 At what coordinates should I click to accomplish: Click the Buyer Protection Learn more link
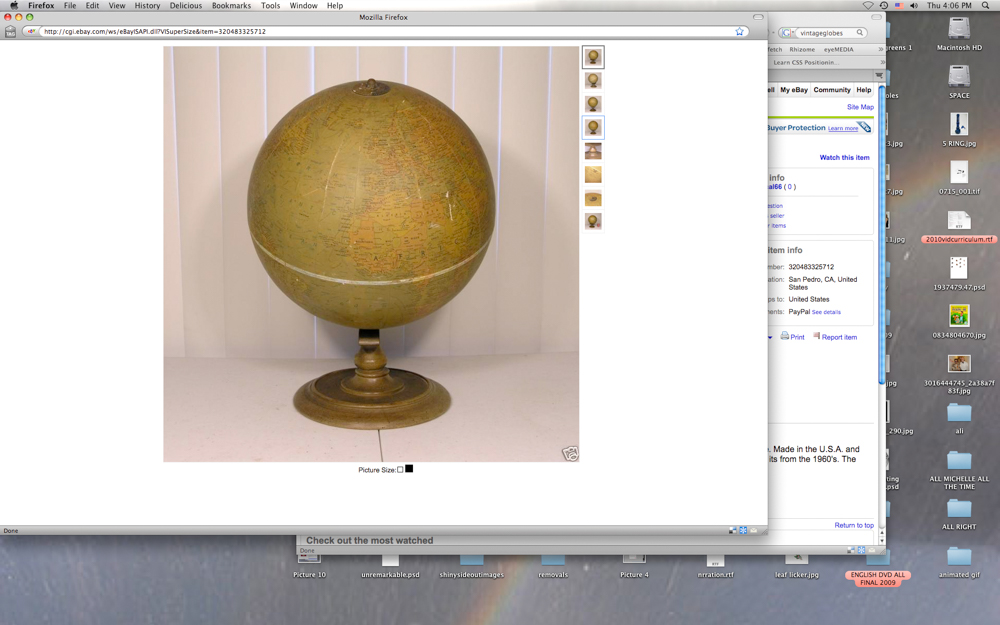pyautogui.click(x=842, y=128)
